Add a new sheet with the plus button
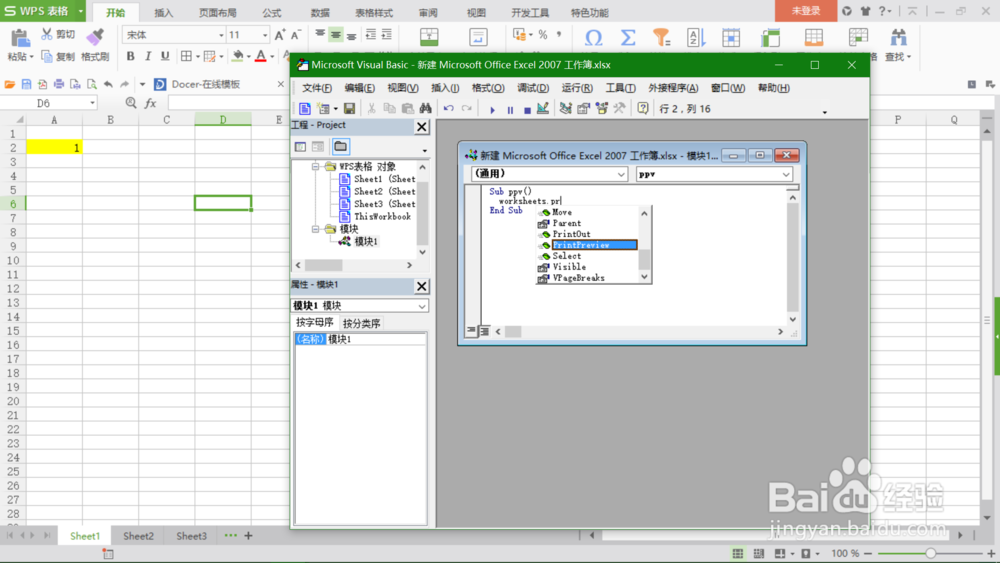The image size is (1000, 563). (x=248, y=536)
